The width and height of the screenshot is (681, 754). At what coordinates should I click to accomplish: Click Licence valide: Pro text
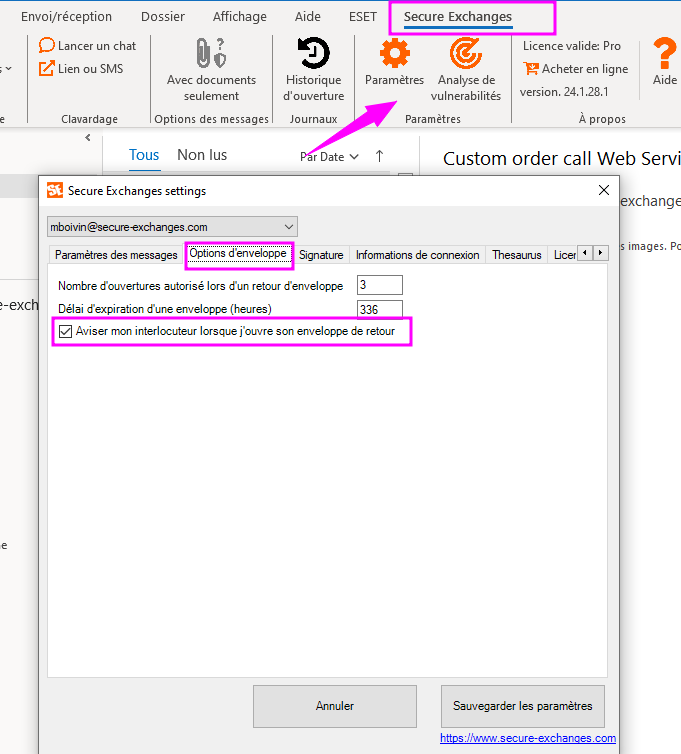coord(572,46)
